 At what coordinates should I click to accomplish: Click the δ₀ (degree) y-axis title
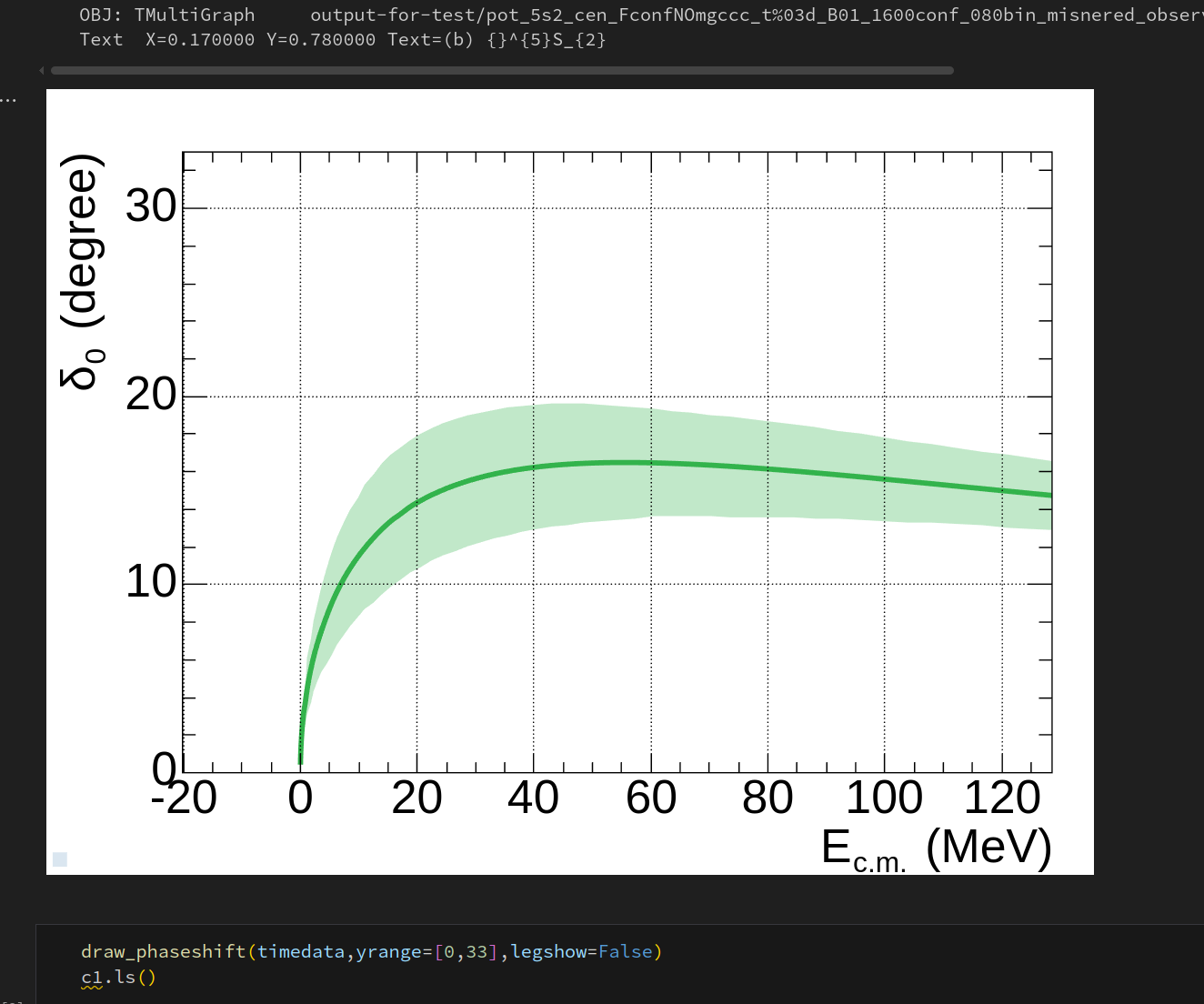[83, 272]
